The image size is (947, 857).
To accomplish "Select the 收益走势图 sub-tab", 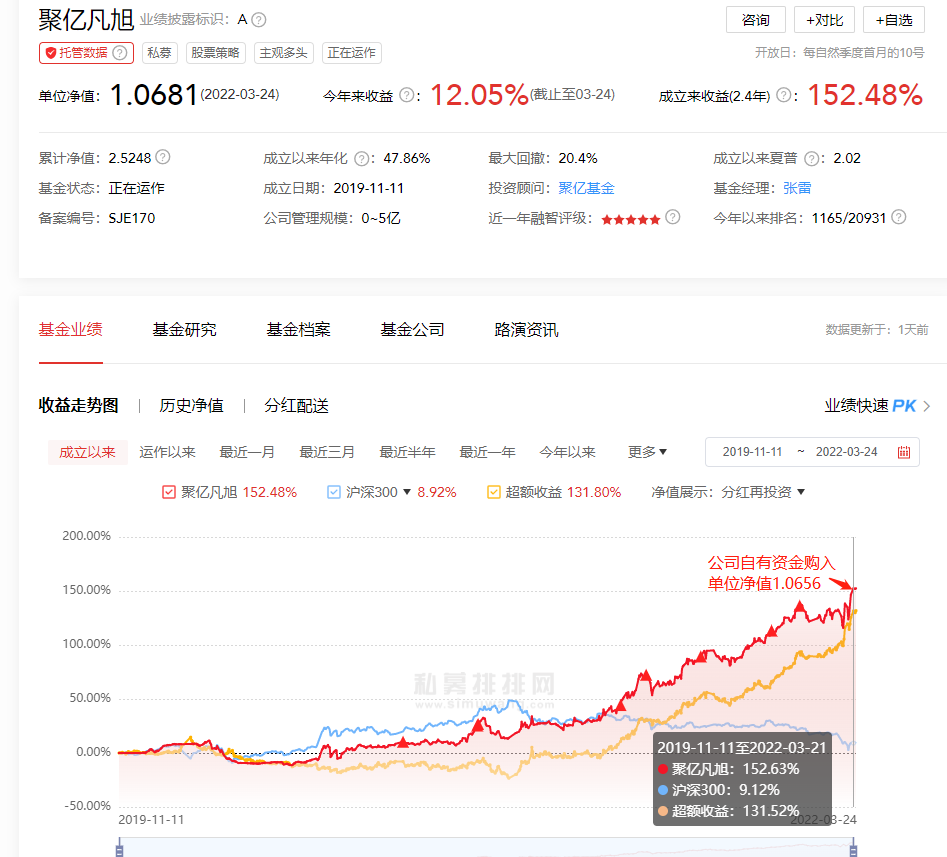I will tap(79, 405).
